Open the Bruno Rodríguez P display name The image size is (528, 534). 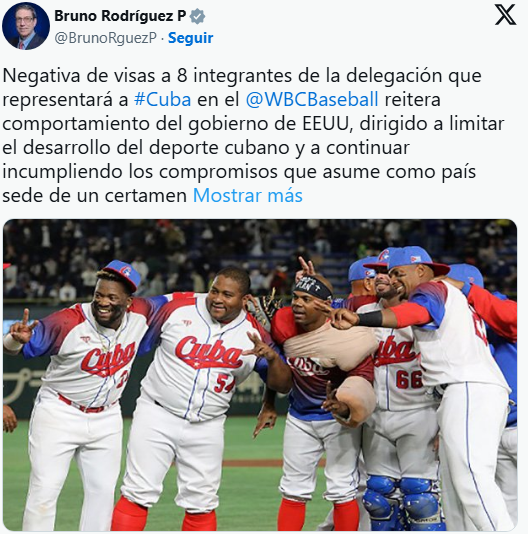pyautogui.click(x=120, y=16)
